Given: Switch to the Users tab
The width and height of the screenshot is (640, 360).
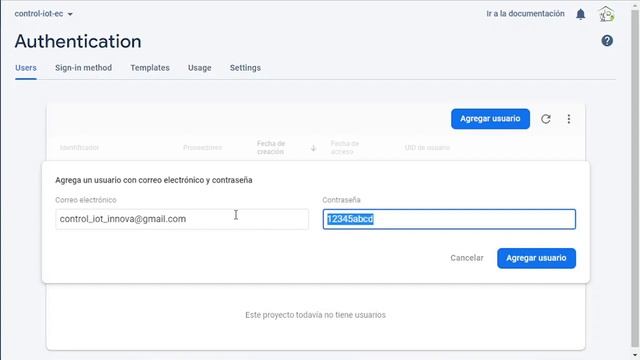Looking at the screenshot, I should click(x=26, y=68).
